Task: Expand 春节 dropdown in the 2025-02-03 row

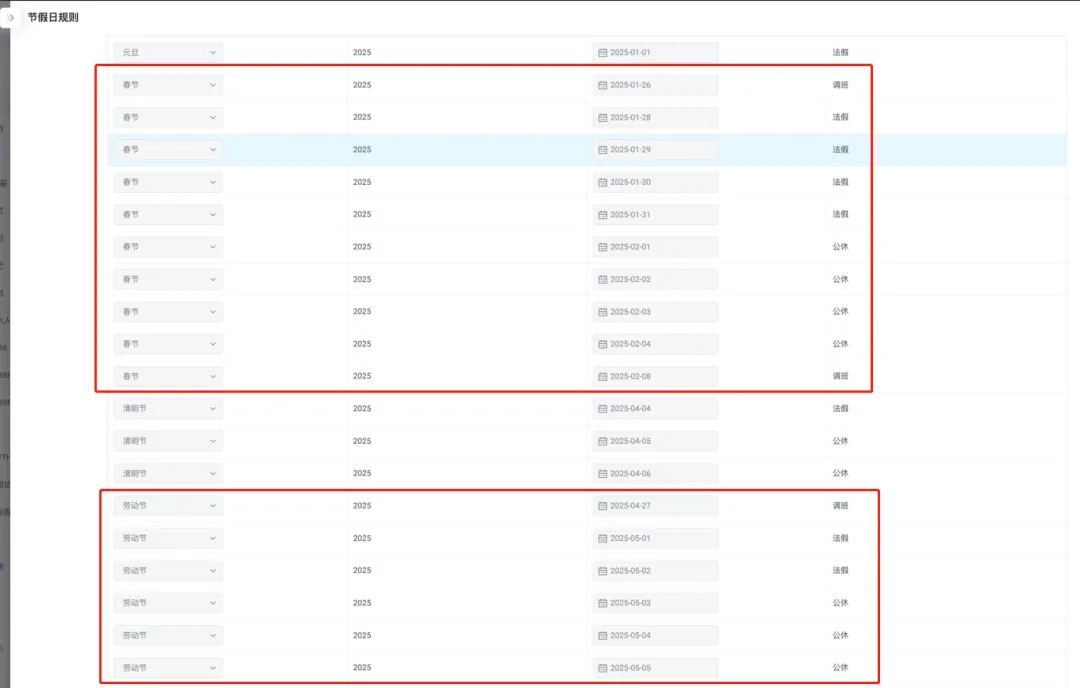Action: tap(168, 312)
